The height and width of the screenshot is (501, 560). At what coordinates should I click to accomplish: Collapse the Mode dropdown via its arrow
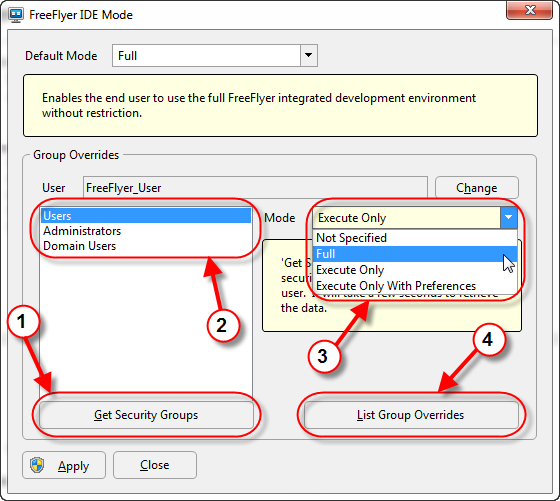click(509, 217)
